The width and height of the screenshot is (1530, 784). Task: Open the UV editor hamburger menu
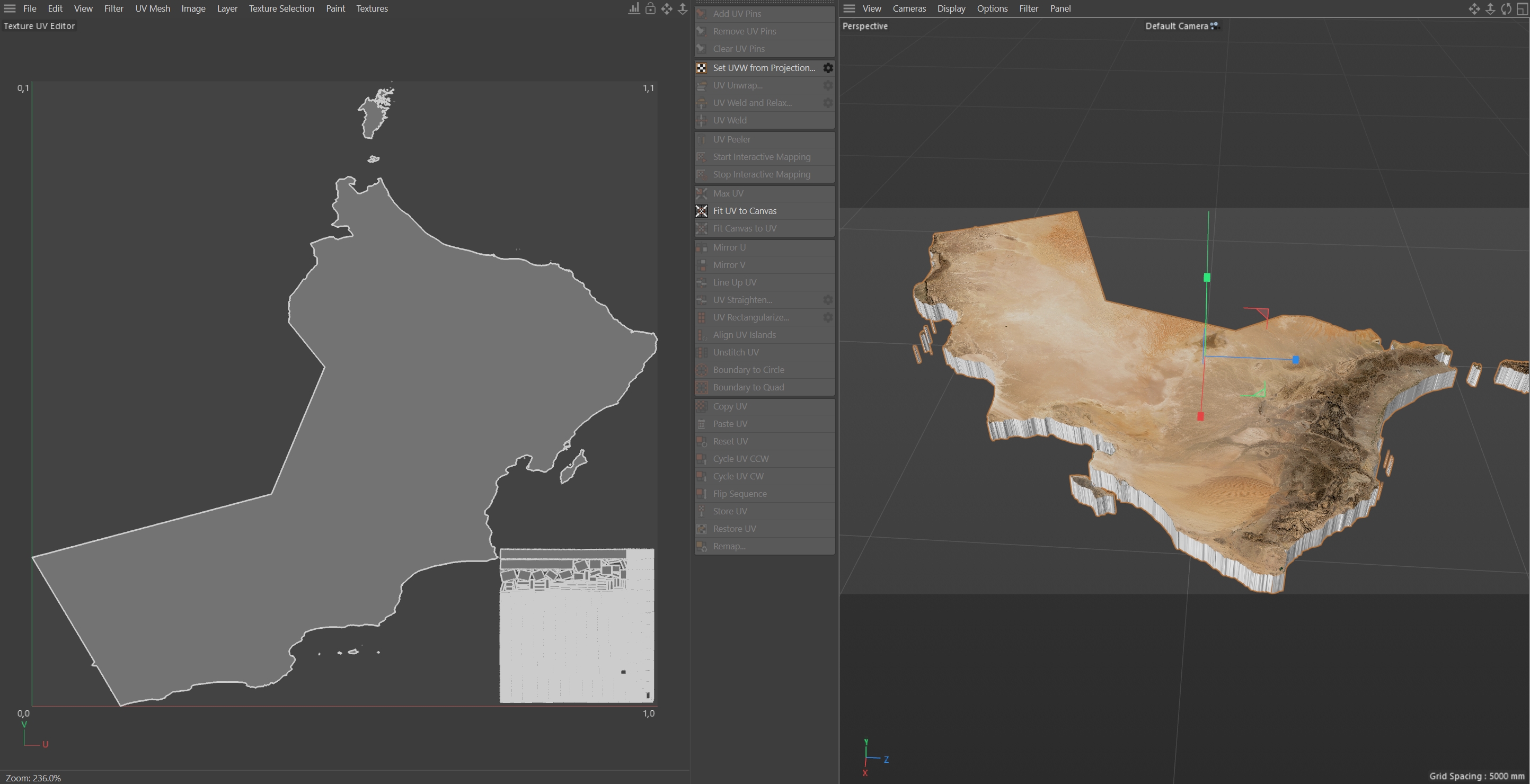[x=10, y=8]
